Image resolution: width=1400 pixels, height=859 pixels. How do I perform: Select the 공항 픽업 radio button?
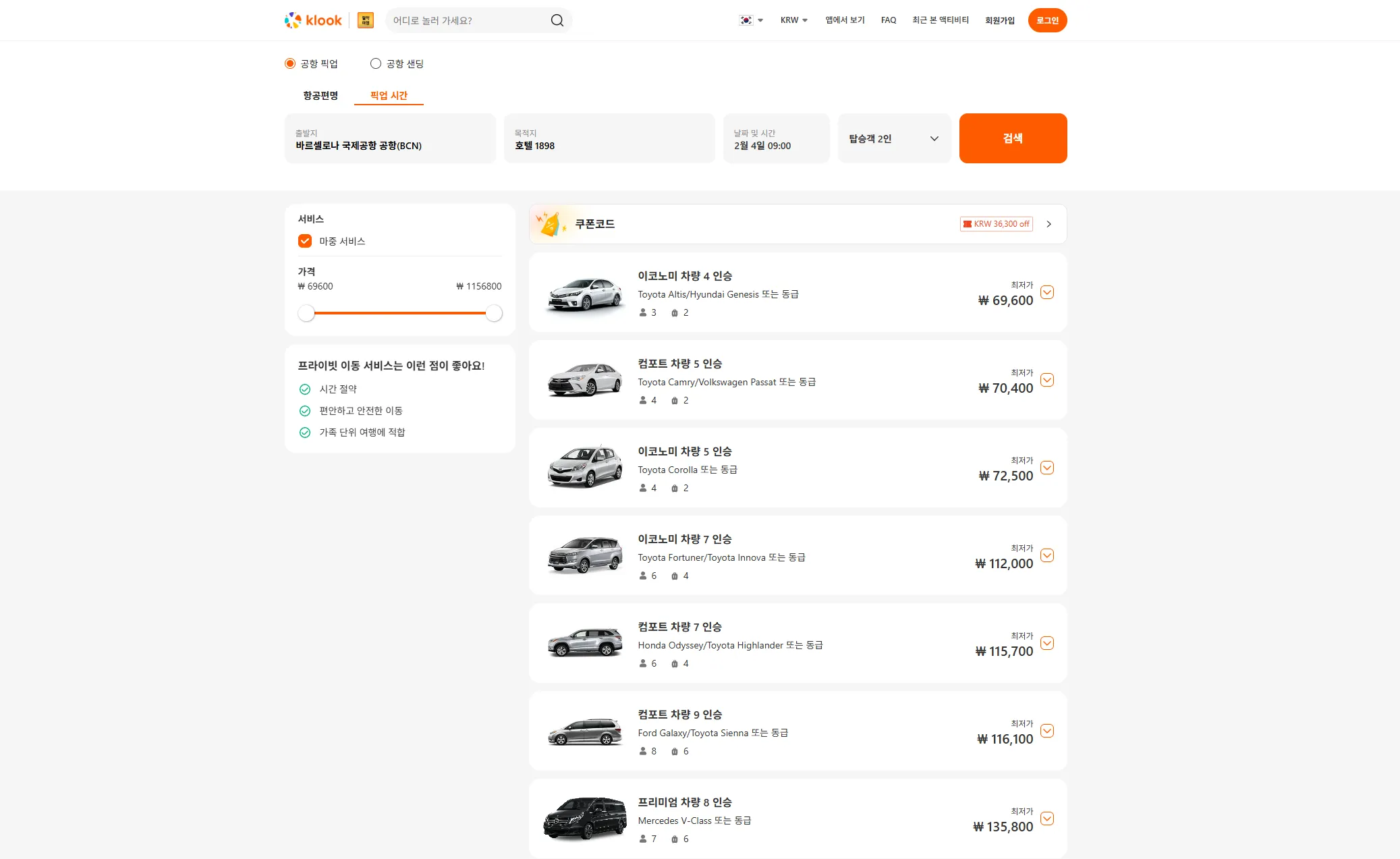coord(290,63)
